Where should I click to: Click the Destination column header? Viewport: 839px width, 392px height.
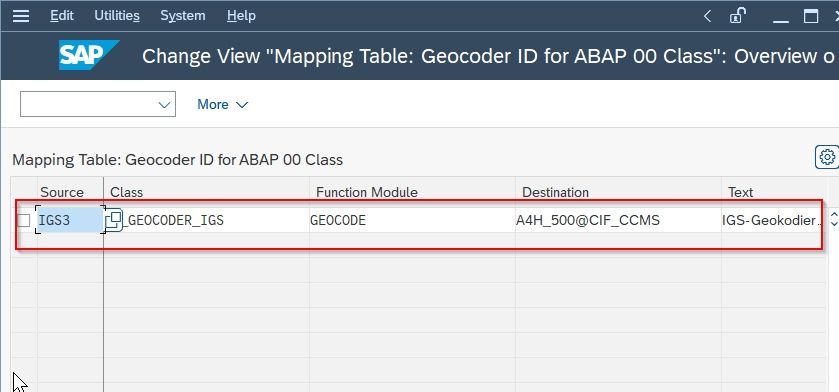[x=555, y=192]
